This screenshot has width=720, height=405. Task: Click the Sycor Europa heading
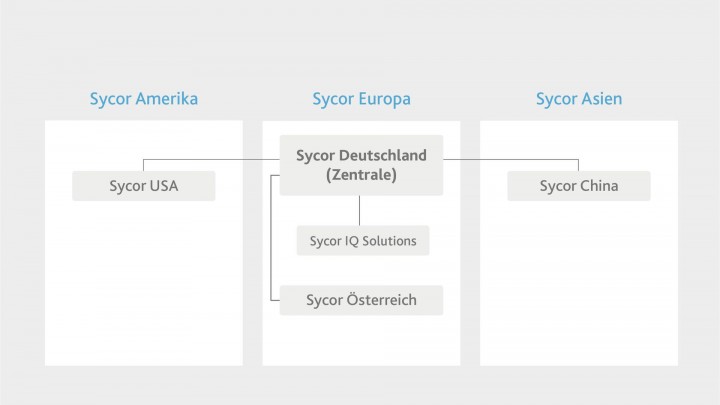pos(361,99)
